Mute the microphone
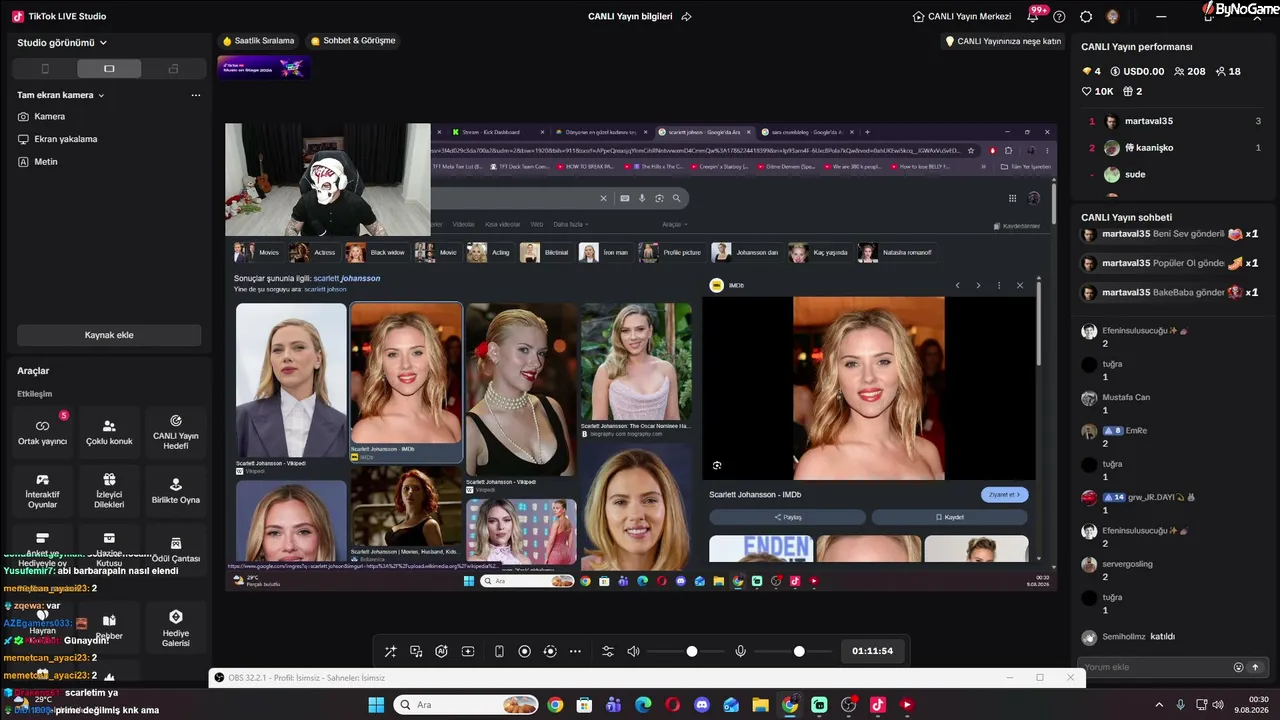1280x720 pixels. (740, 651)
